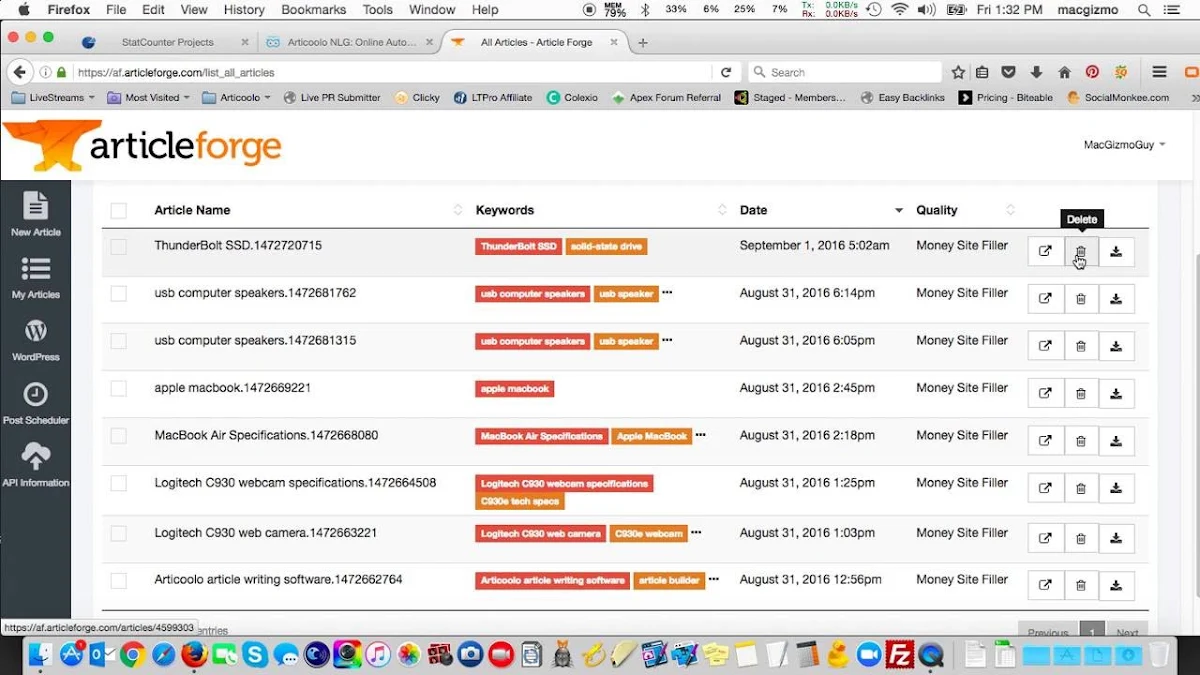Check the Articoolo article writing software checkbox
Screen dimensions: 1200x675
tap(118, 580)
